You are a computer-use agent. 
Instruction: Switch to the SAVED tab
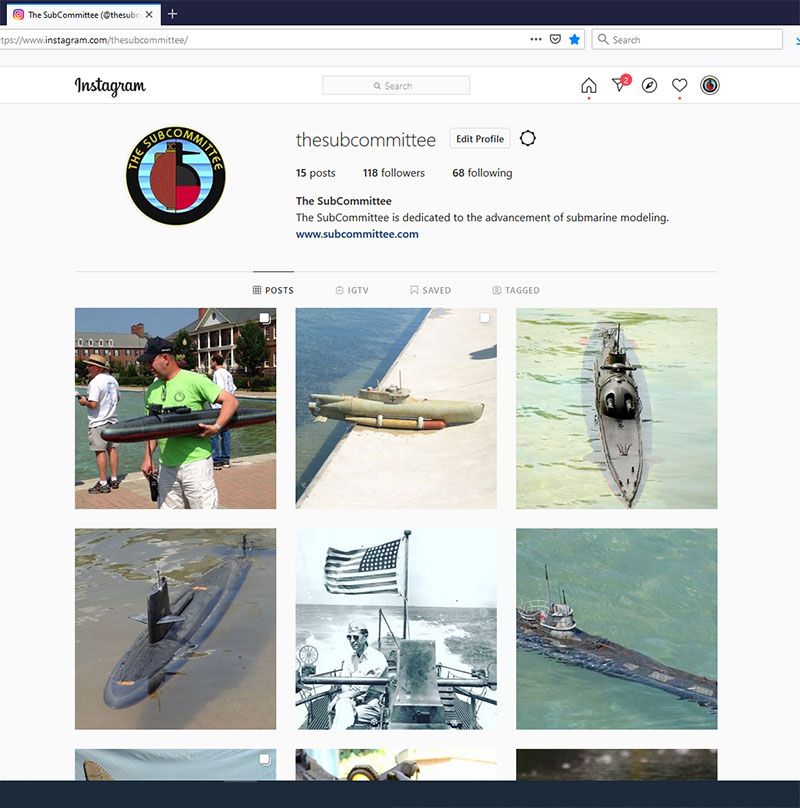pyautogui.click(x=430, y=290)
